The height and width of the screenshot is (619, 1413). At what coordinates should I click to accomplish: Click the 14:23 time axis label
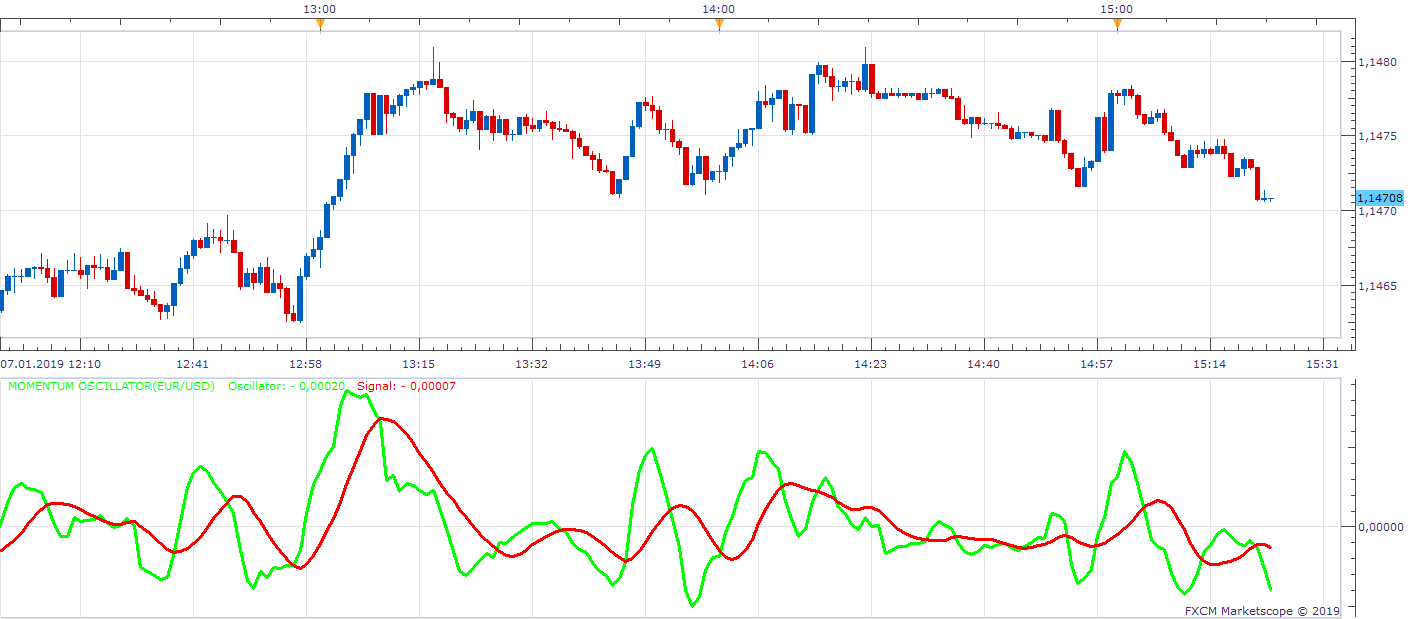coord(870,364)
